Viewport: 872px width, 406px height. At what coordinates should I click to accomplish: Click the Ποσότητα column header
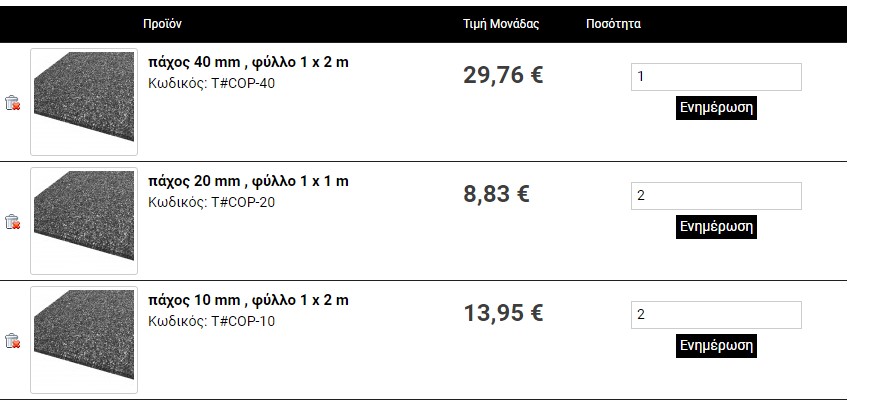tap(613, 23)
